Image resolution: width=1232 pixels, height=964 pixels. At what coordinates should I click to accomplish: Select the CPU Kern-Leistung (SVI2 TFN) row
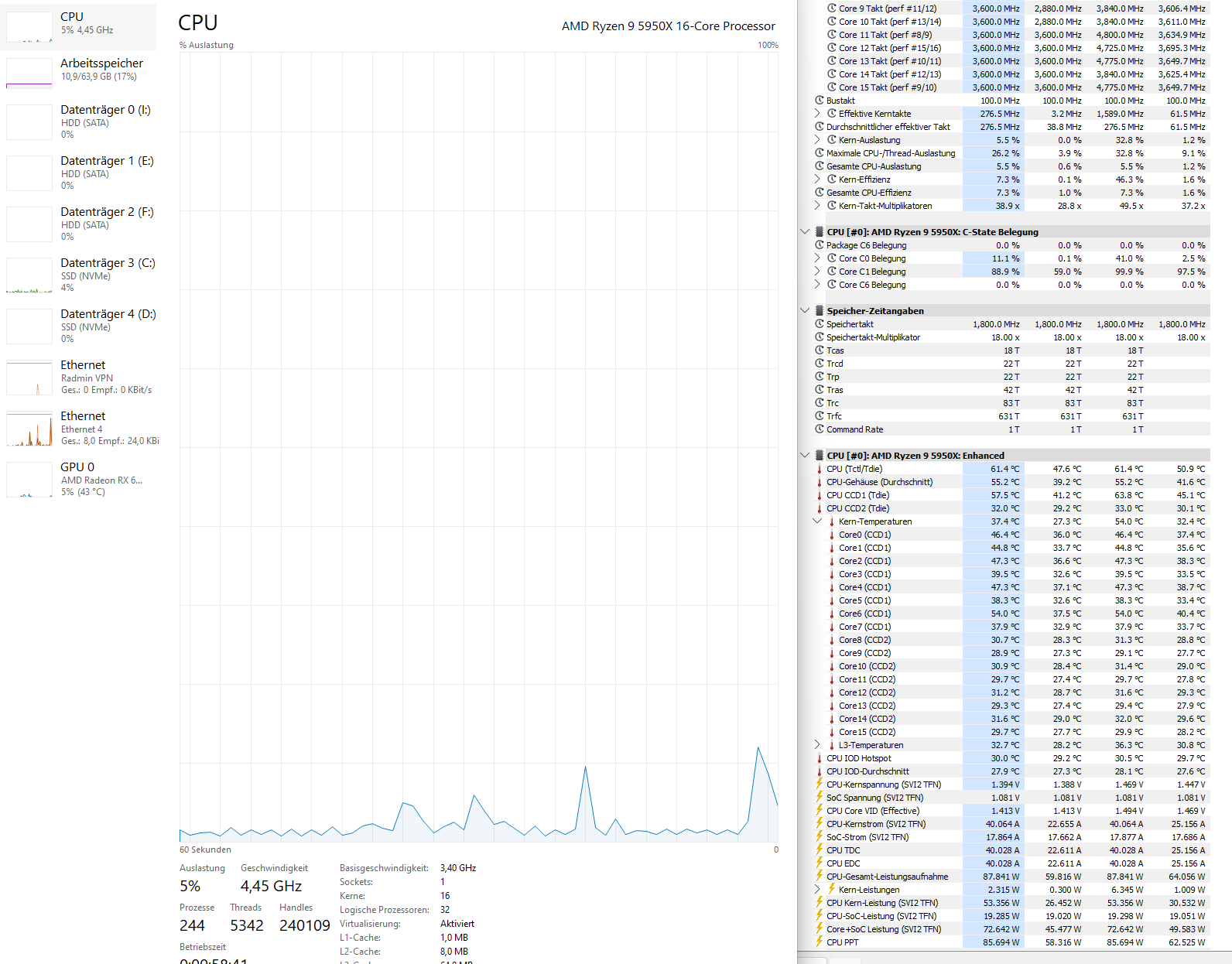pos(1011,903)
